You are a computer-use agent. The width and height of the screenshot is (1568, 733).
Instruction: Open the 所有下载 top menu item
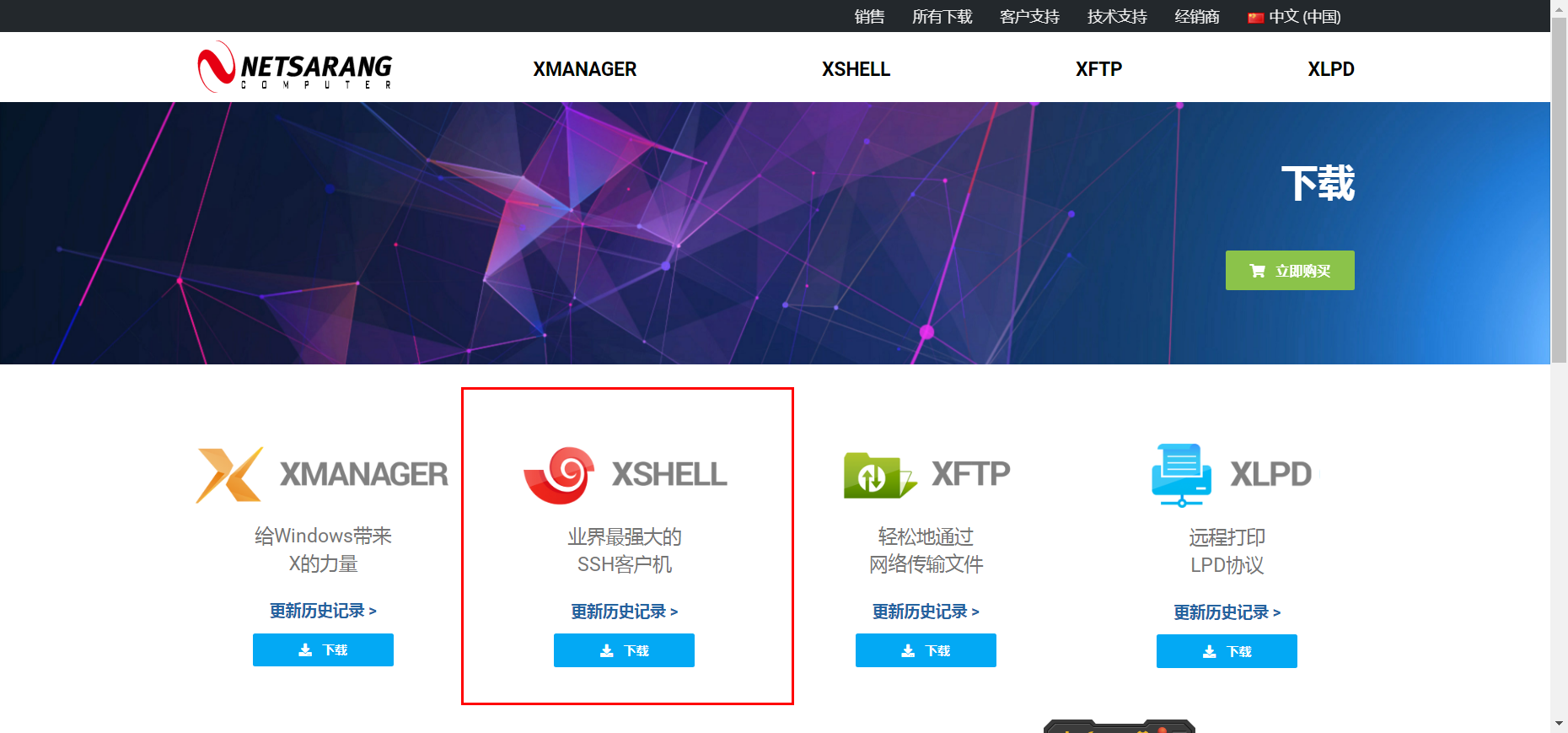(942, 17)
